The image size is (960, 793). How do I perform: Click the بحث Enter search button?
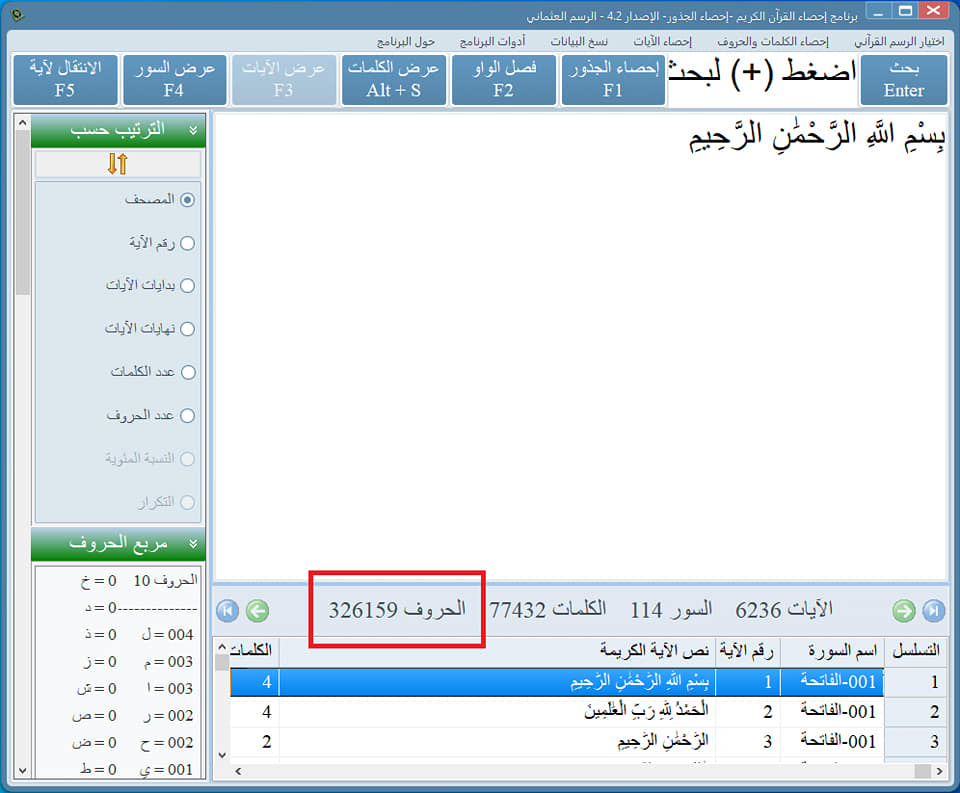coord(904,80)
